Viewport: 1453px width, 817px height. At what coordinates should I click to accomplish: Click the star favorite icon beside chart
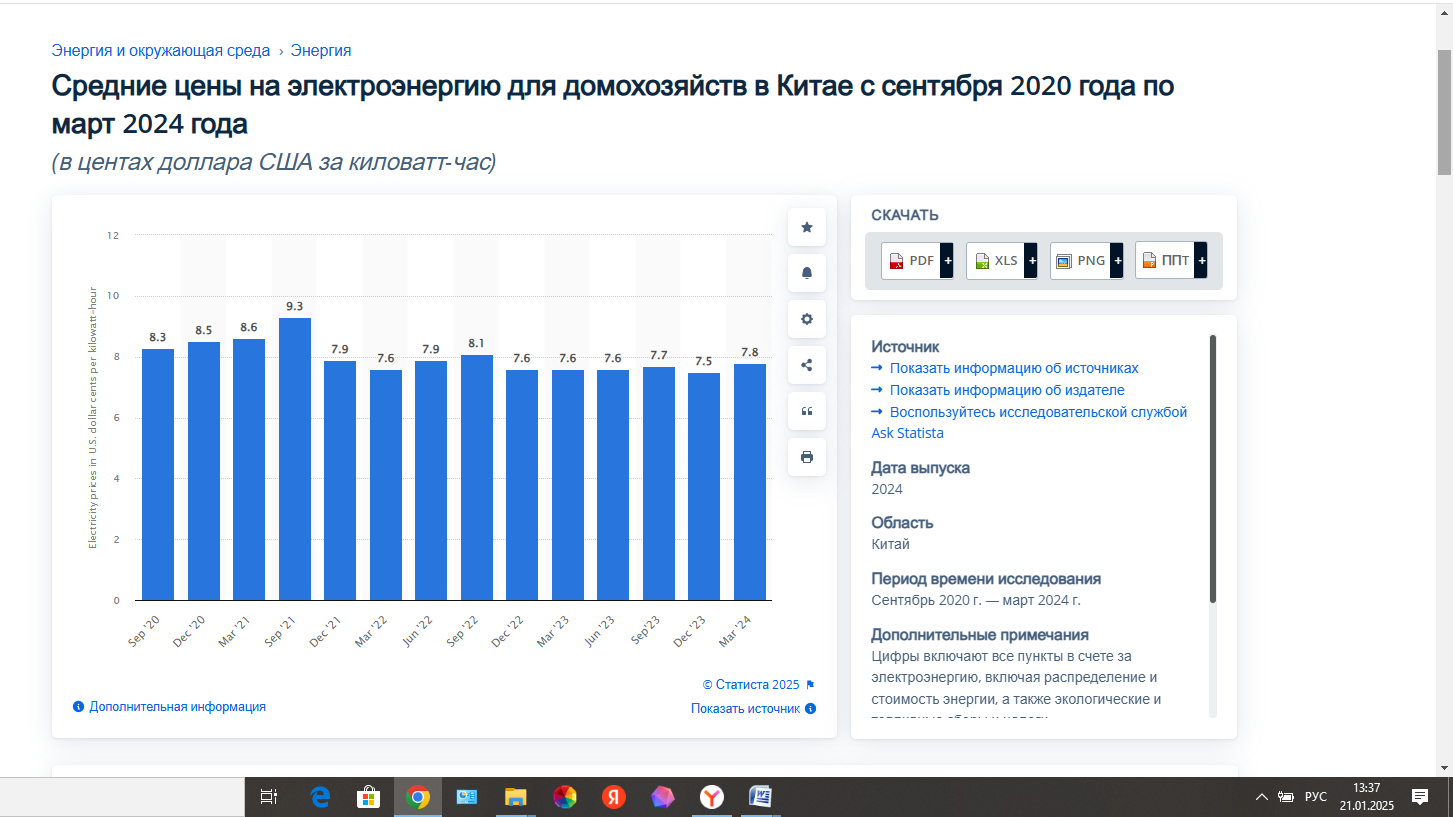click(806, 227)
